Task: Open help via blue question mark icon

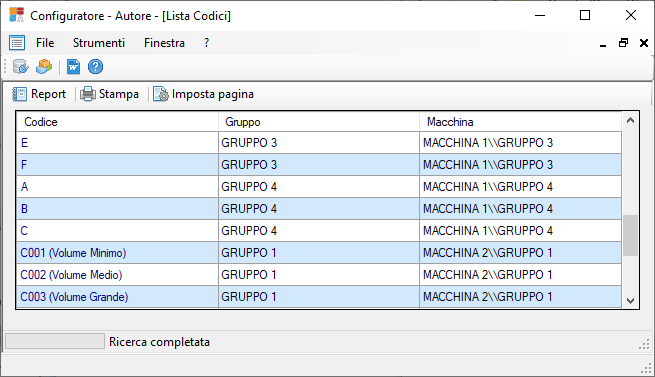Action: [95, 66]
